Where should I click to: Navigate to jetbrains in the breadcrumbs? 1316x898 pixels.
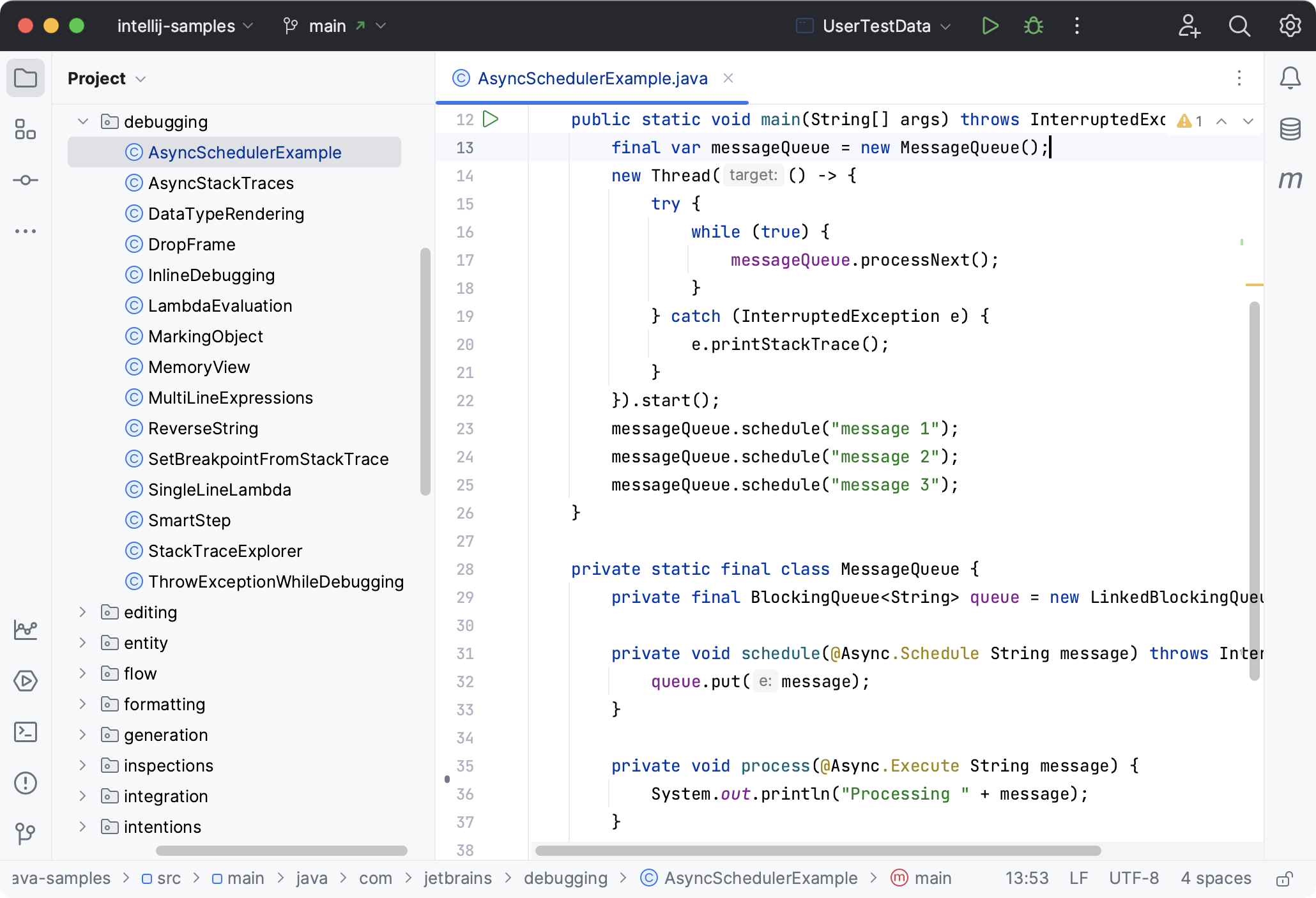[457, 878]
